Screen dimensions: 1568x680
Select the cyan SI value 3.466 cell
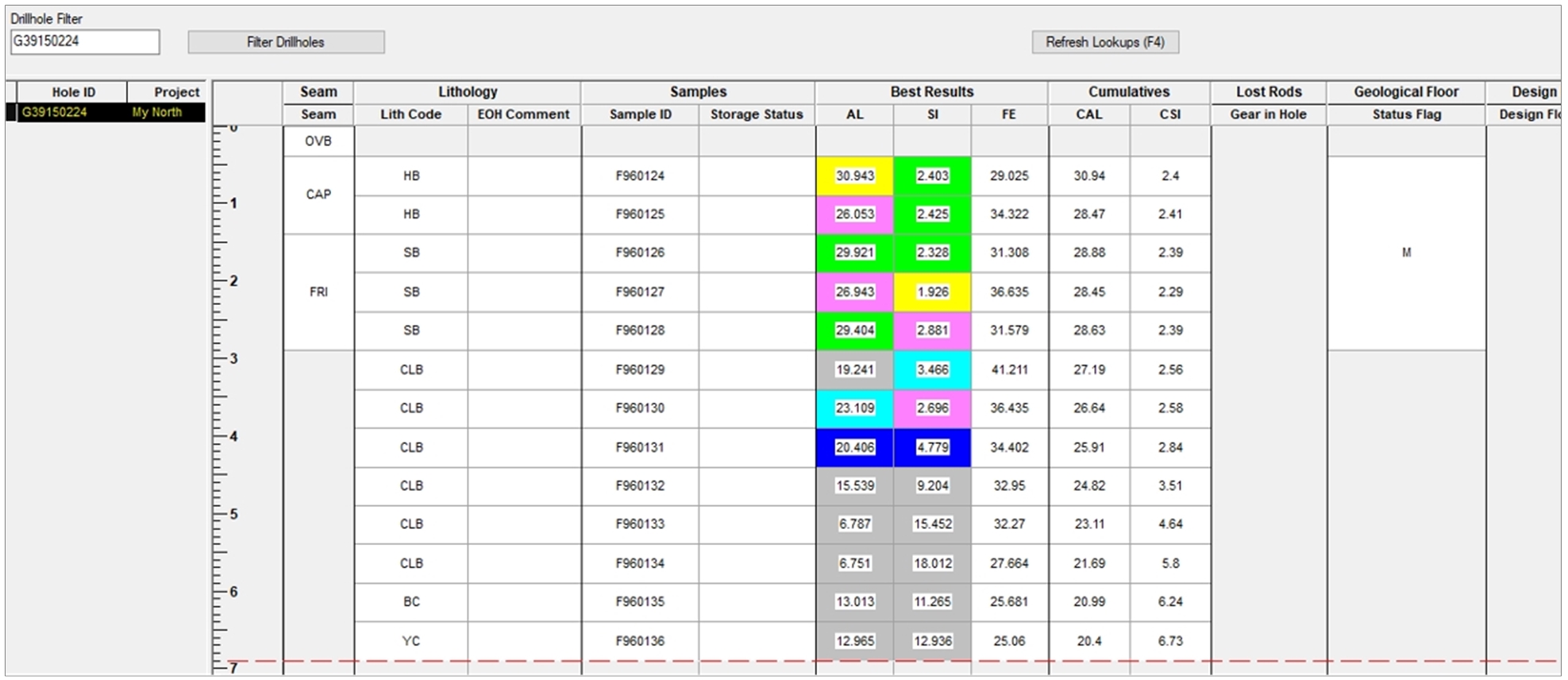[932, 369]
